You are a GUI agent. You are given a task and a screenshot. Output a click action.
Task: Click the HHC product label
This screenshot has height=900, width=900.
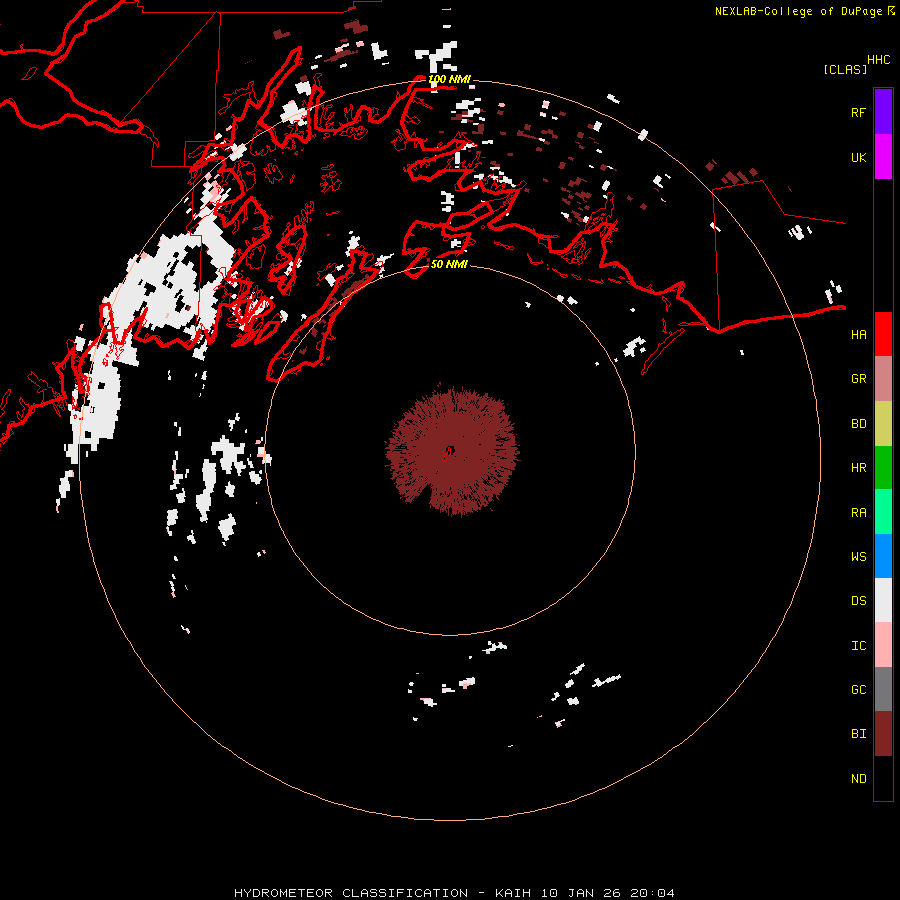(879, 60)
